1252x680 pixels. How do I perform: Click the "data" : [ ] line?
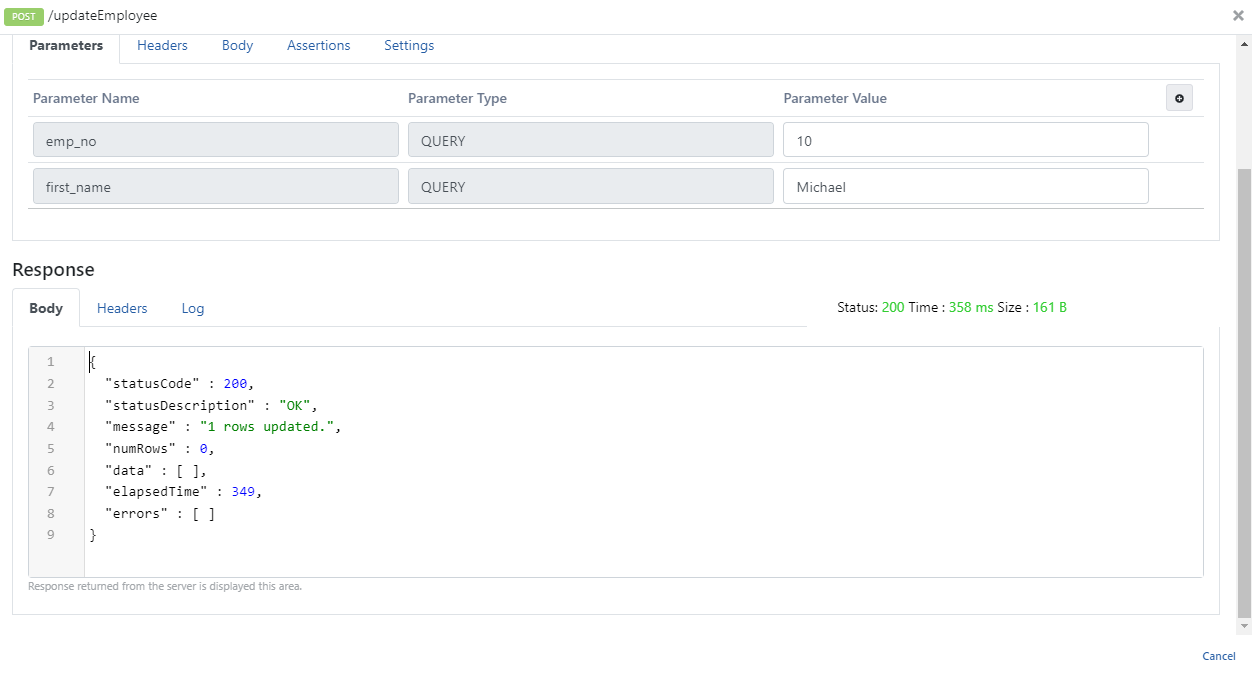(x=156, y=470)
